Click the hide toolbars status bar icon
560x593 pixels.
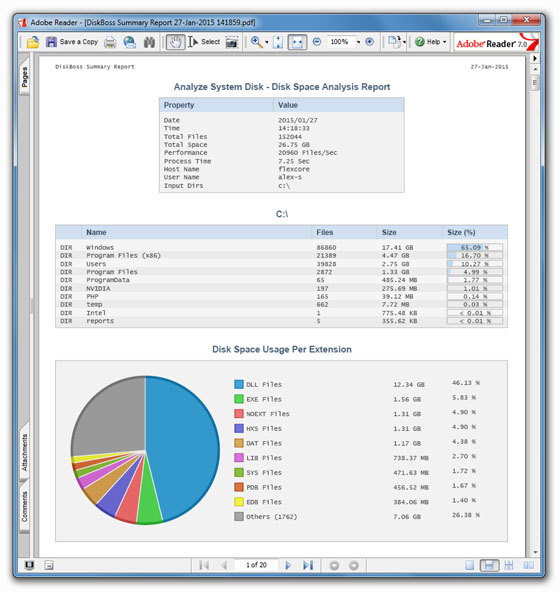[x=49, y=565]
